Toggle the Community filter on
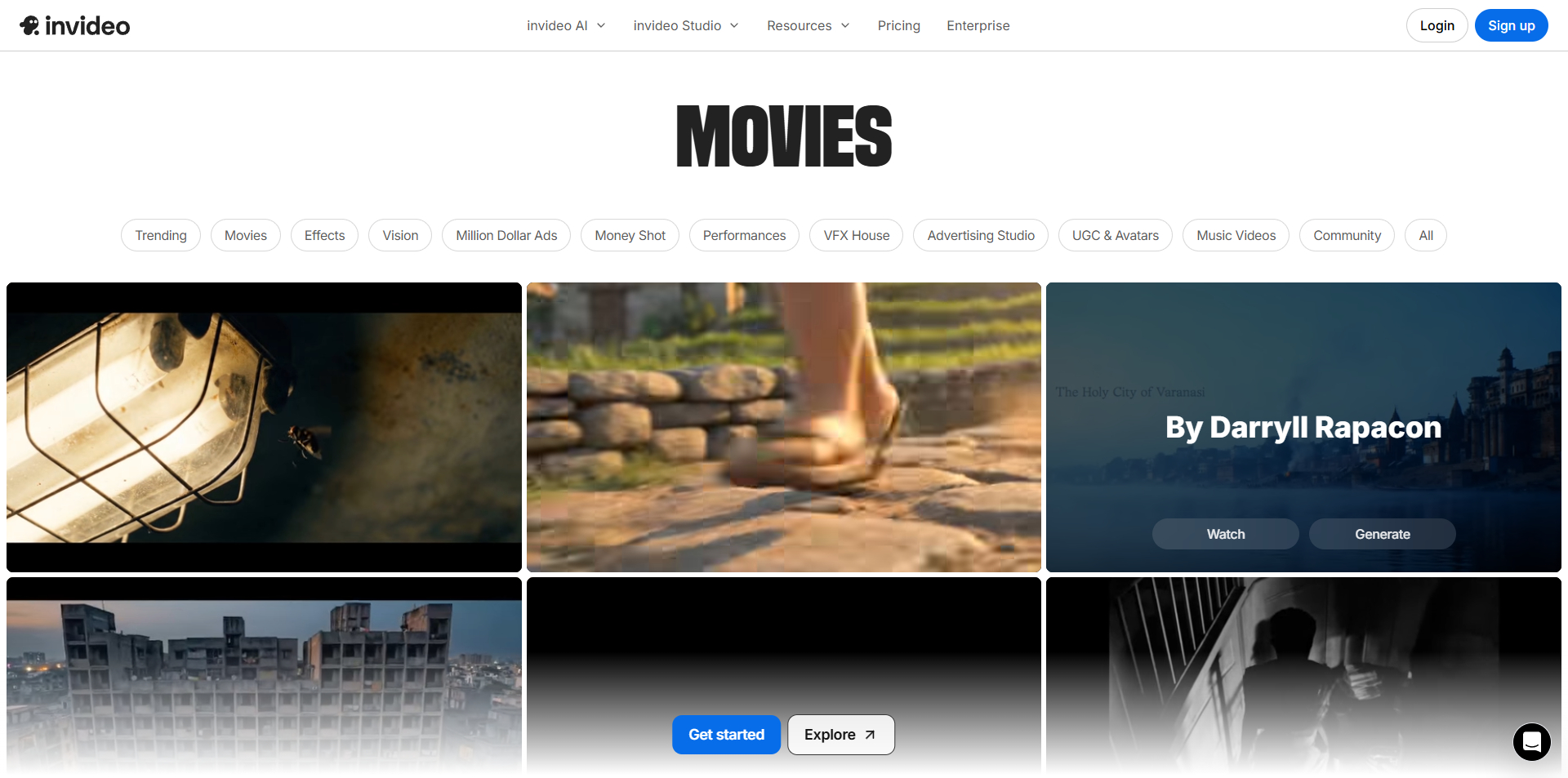This screenshot has height=778, width=1568. click(1347, 235)
